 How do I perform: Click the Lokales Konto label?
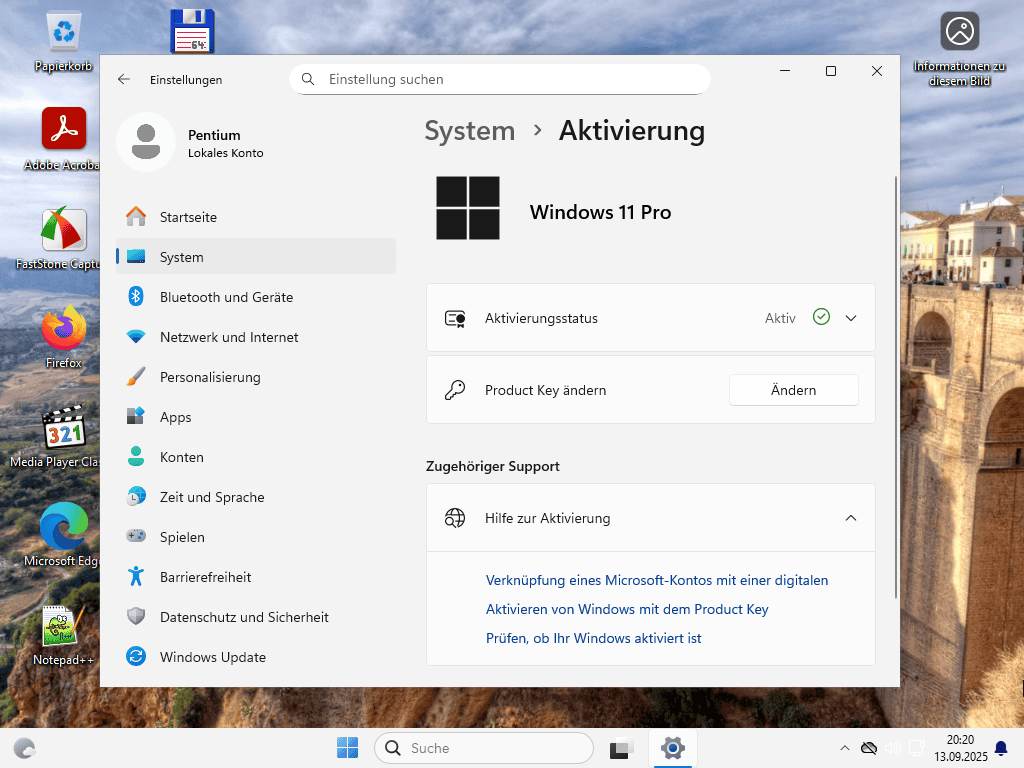225,153
